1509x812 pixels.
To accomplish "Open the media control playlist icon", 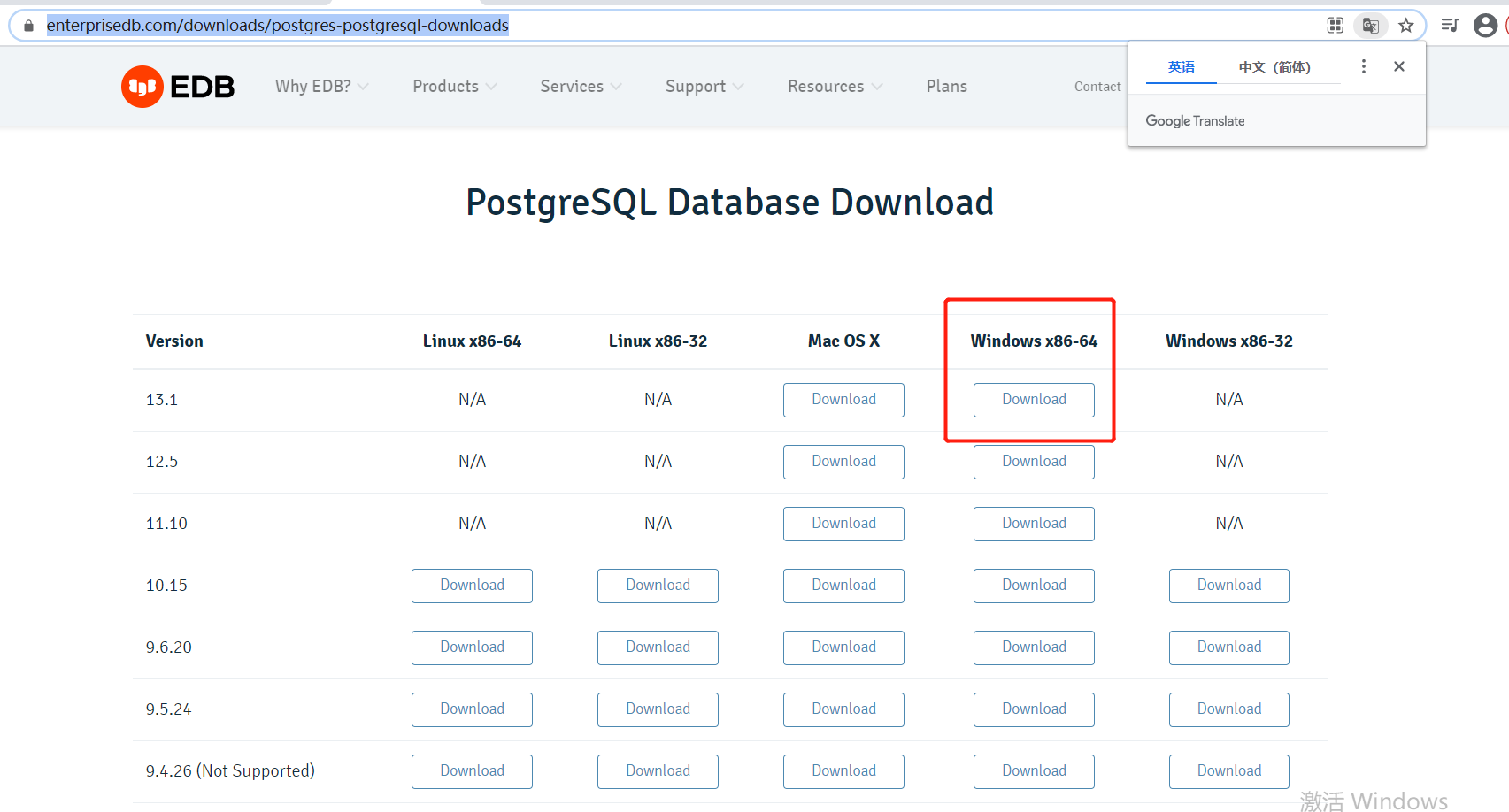I will click(x=1450, y=25).
